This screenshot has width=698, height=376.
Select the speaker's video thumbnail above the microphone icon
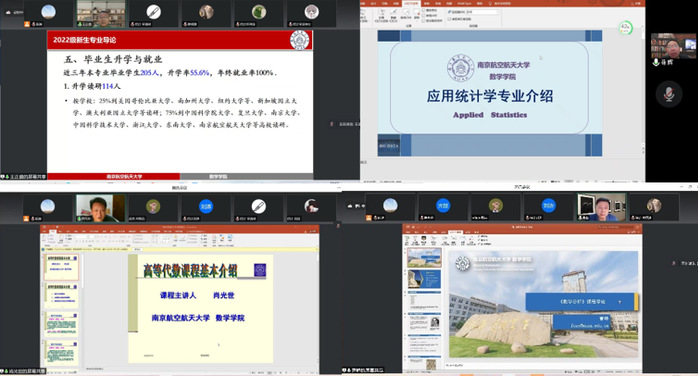674,46
